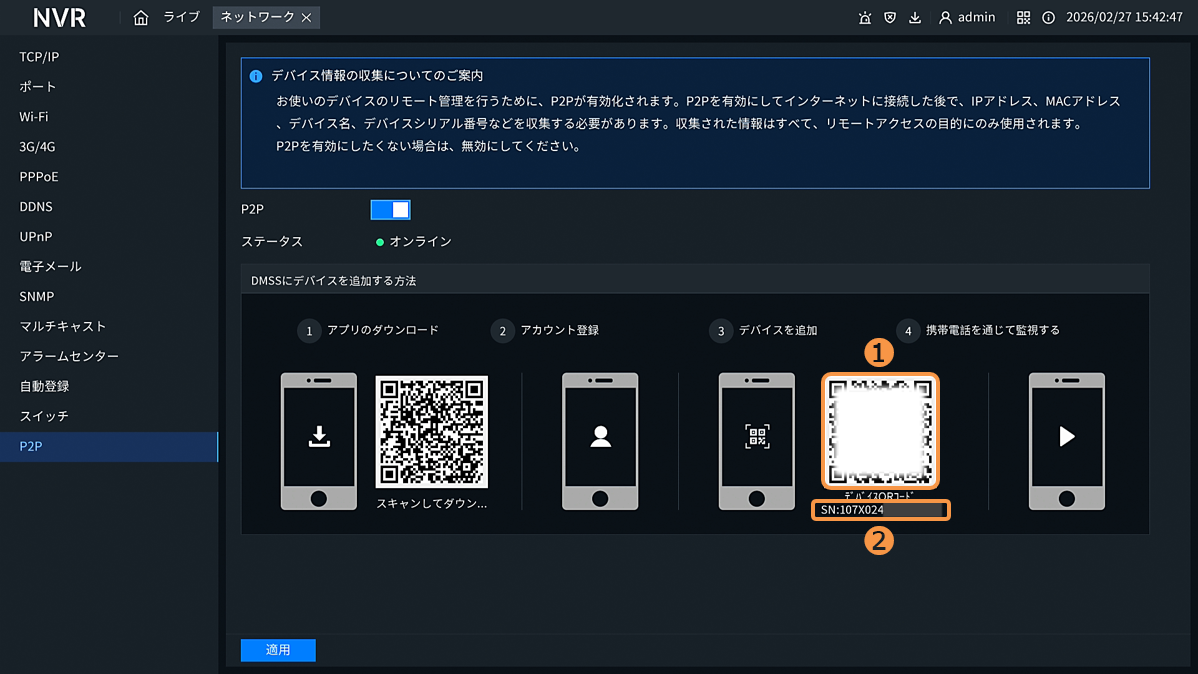This screenshot has width=1198, height=674.
Task: Select 自動登録 in the sidebar
Action: pos(44,386)
